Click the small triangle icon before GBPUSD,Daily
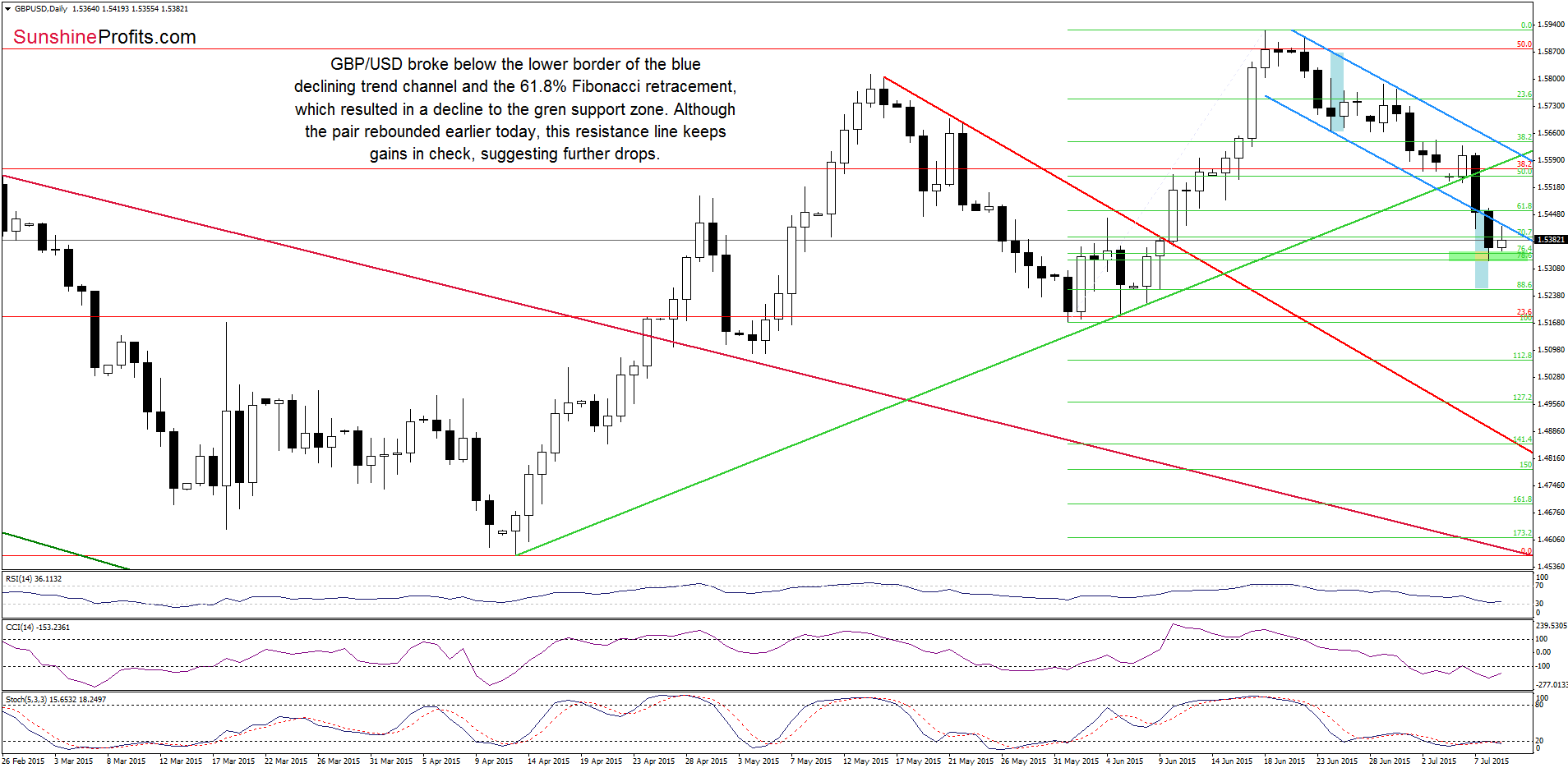The height and width of the screenshot is (768, 1568). tap(7, 9)
